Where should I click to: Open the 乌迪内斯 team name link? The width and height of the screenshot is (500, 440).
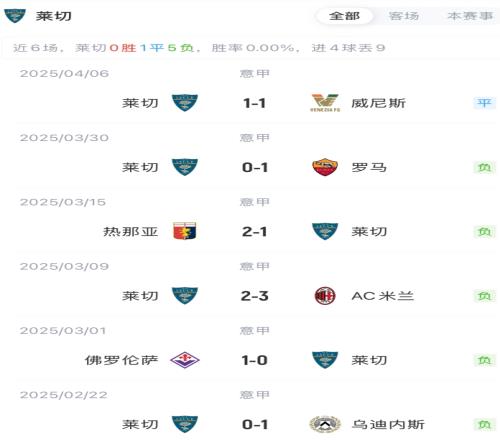(388, 424)
